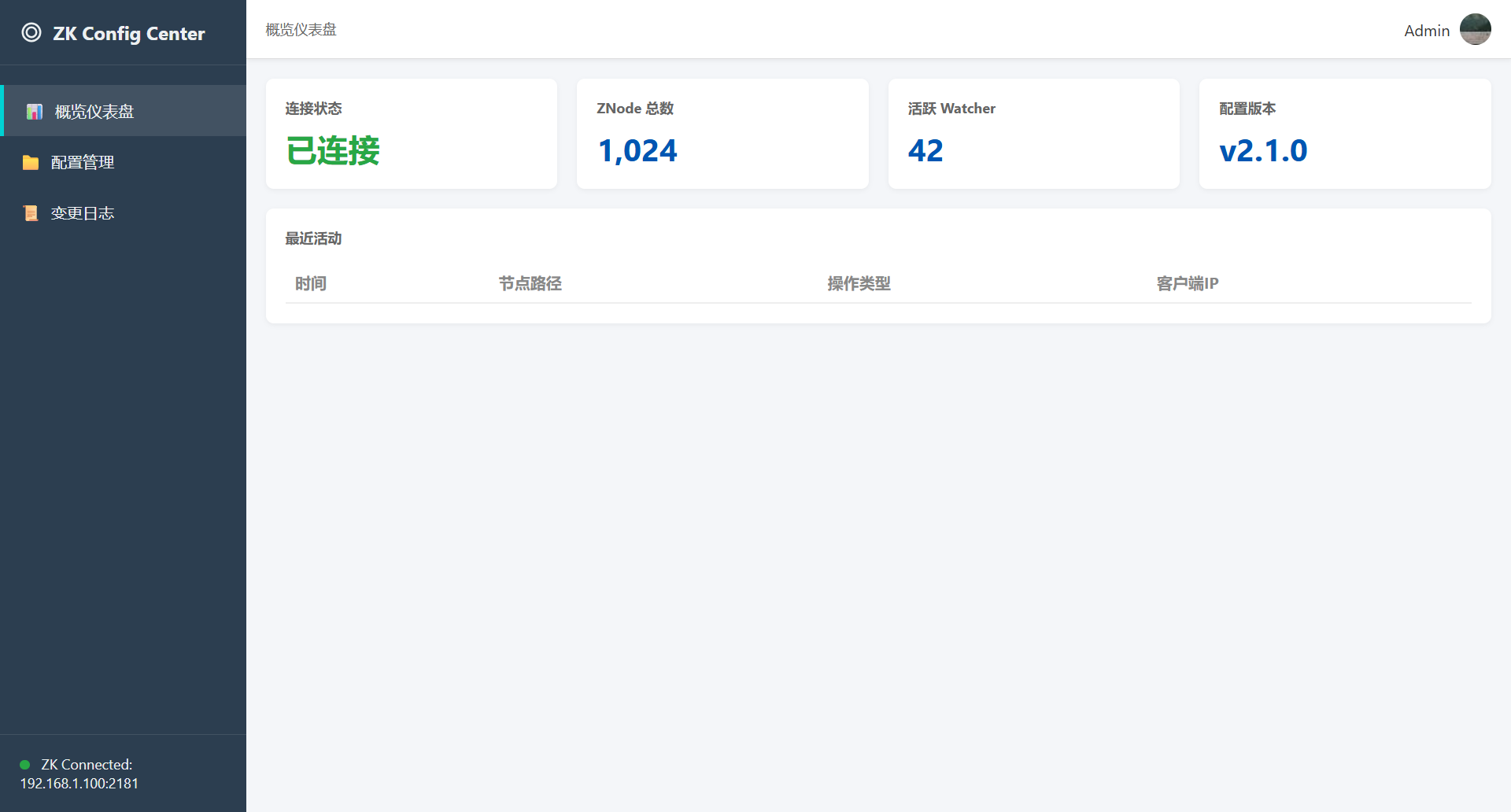
Task: Select the 概览仪表盘 sidebar item
Action: point(94,112)
